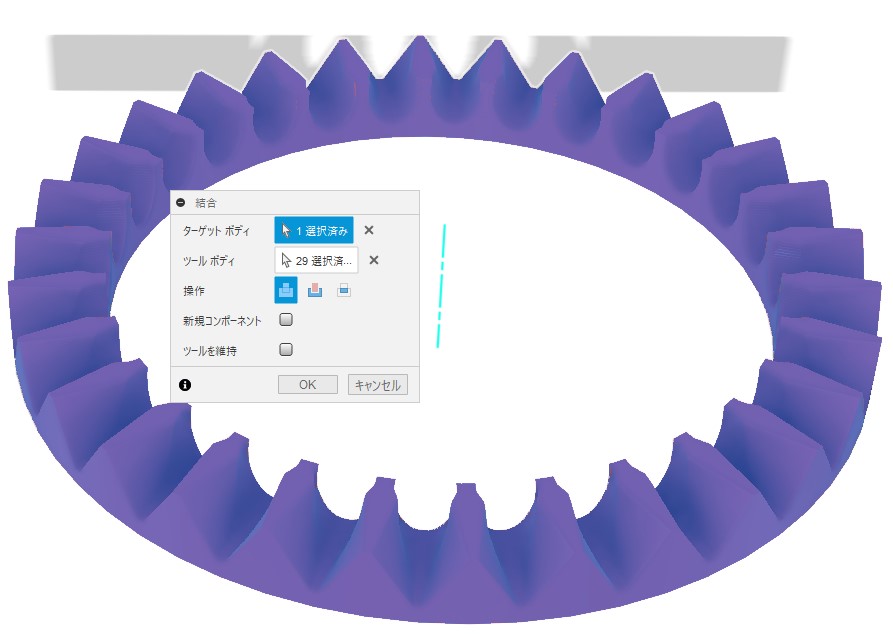Select the Intersect operation icon
Viewport: 893px width, 635px height.
point(343,290)
